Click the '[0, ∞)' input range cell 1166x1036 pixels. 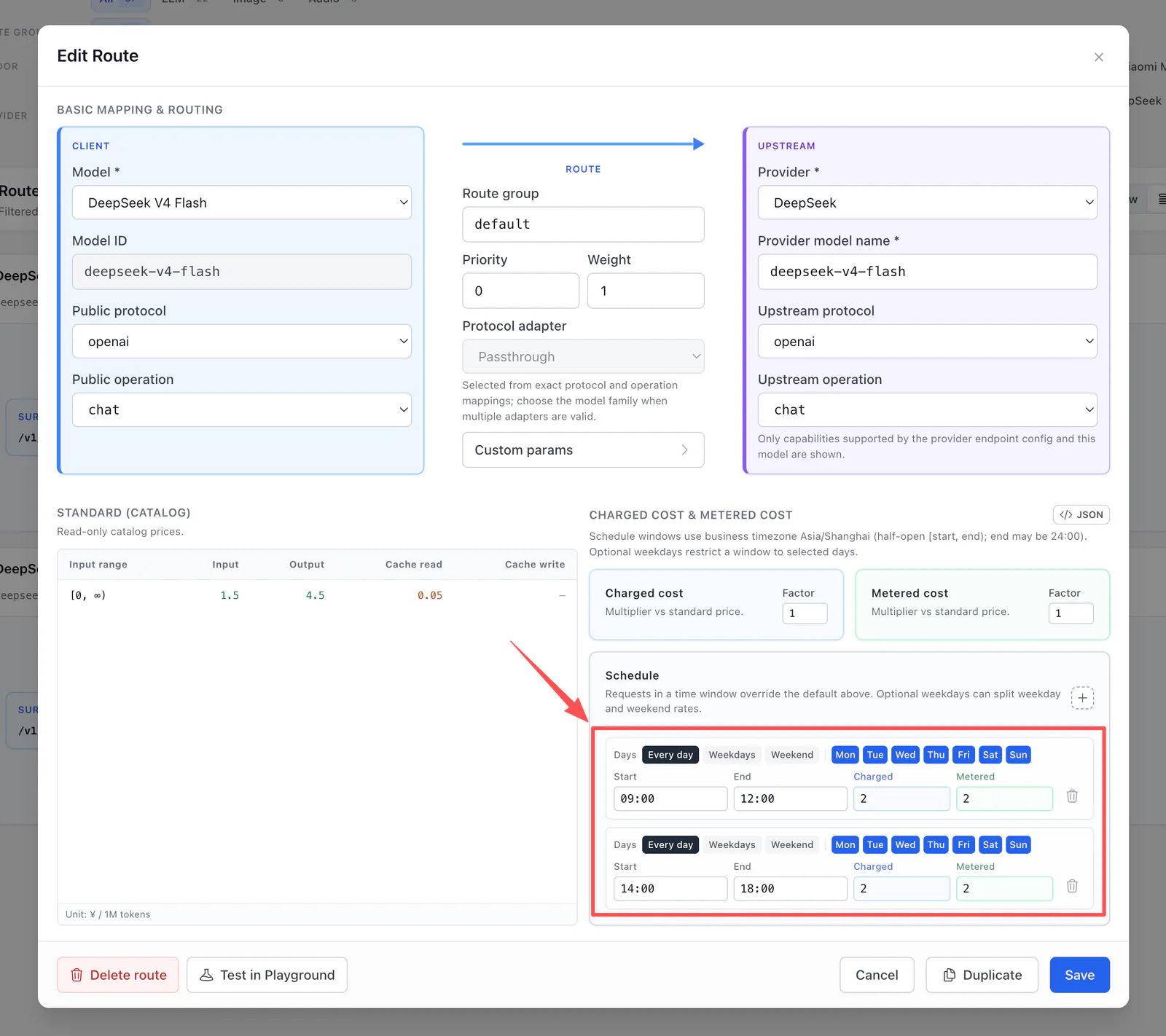pos(87,595)
